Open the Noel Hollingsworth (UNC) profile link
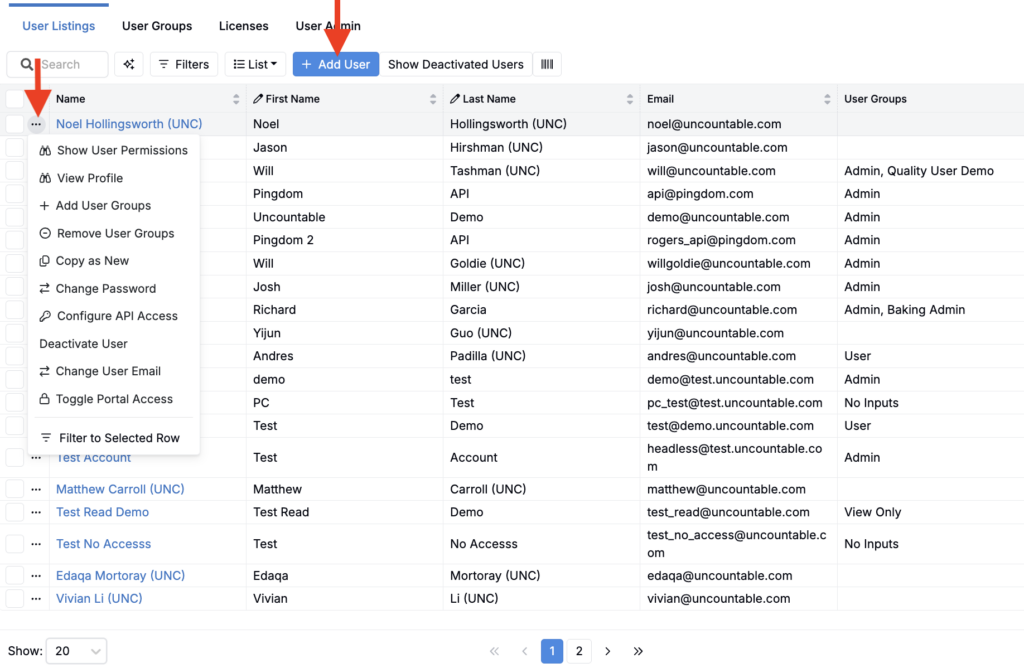 tap(129, 124)
